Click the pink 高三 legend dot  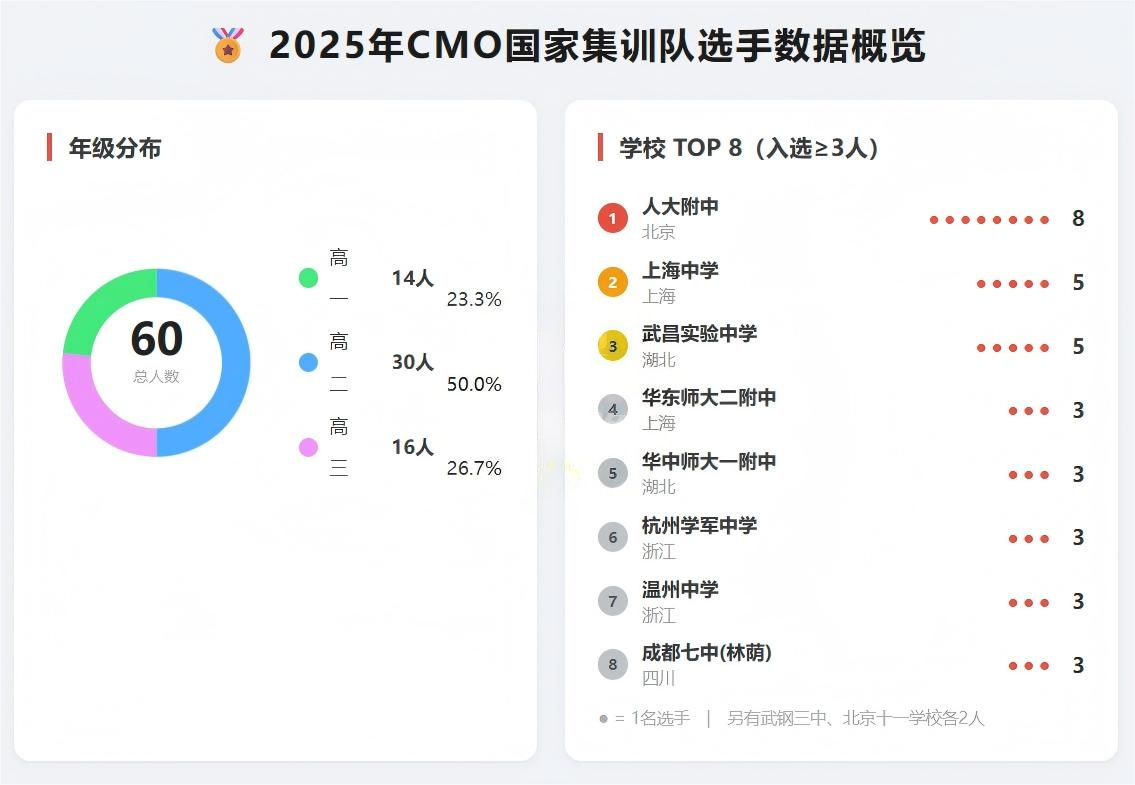pos(308,447)
